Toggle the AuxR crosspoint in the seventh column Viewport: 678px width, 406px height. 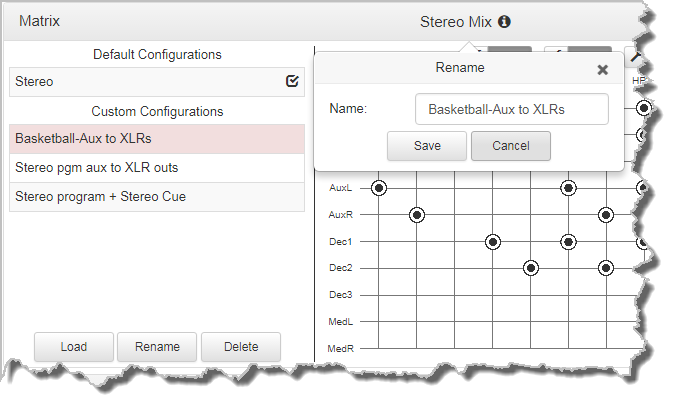click(606, 214)
